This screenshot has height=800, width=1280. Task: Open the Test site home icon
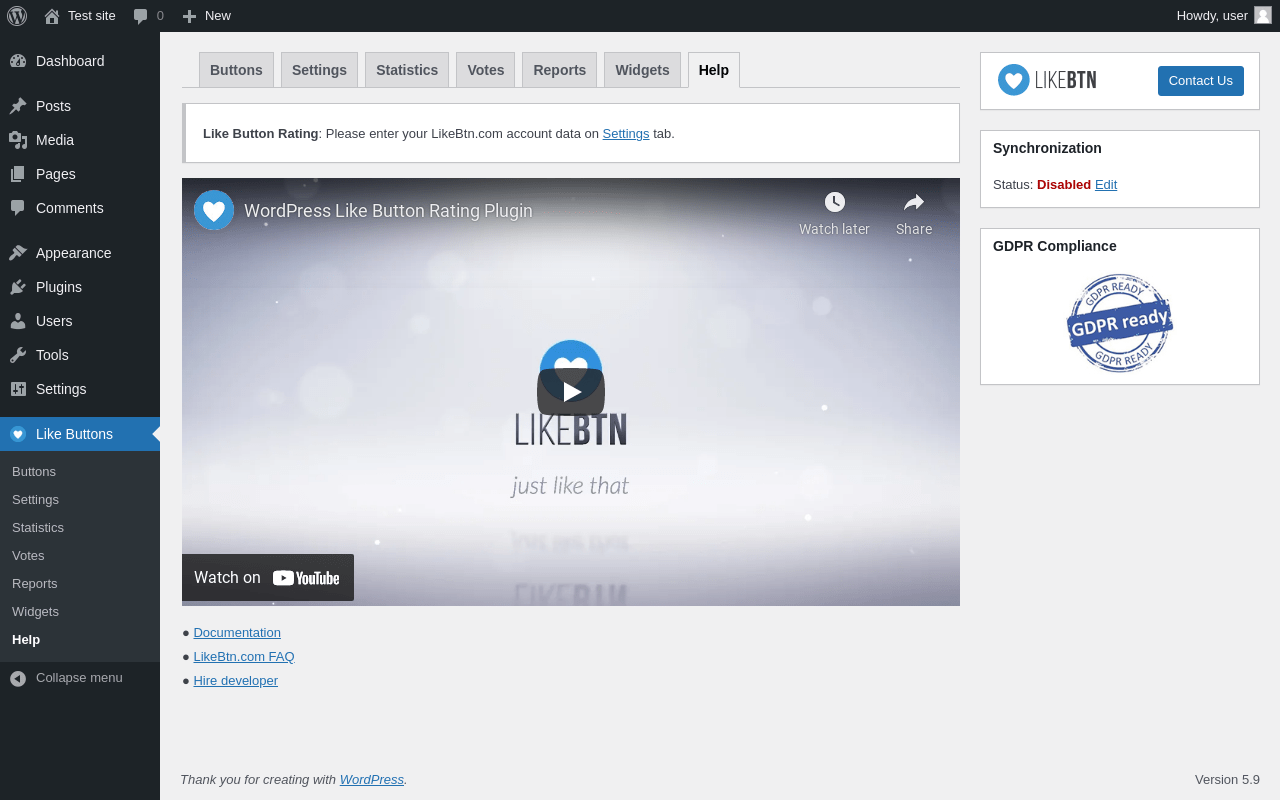pos(52,16)
